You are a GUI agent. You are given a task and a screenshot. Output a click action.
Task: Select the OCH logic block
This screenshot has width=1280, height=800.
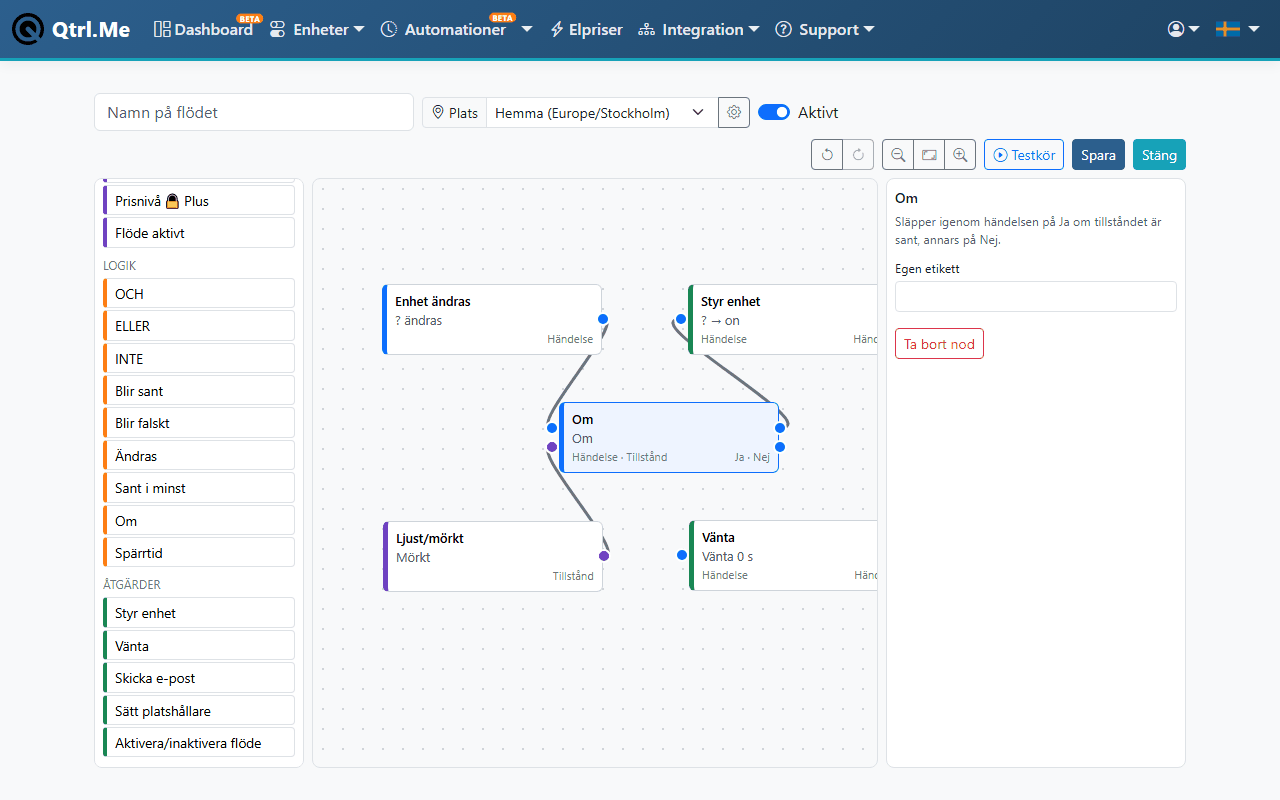pyautogui.click(x=199, y=294)
